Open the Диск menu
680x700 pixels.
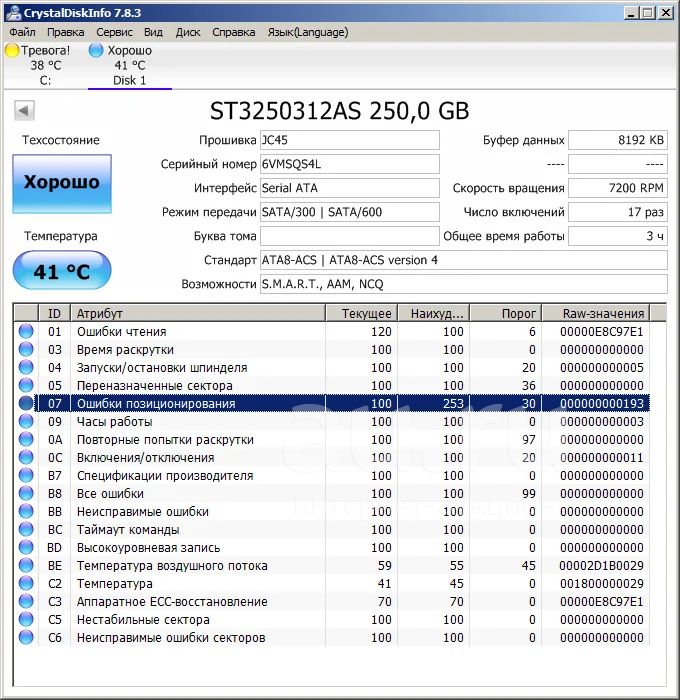188,32
